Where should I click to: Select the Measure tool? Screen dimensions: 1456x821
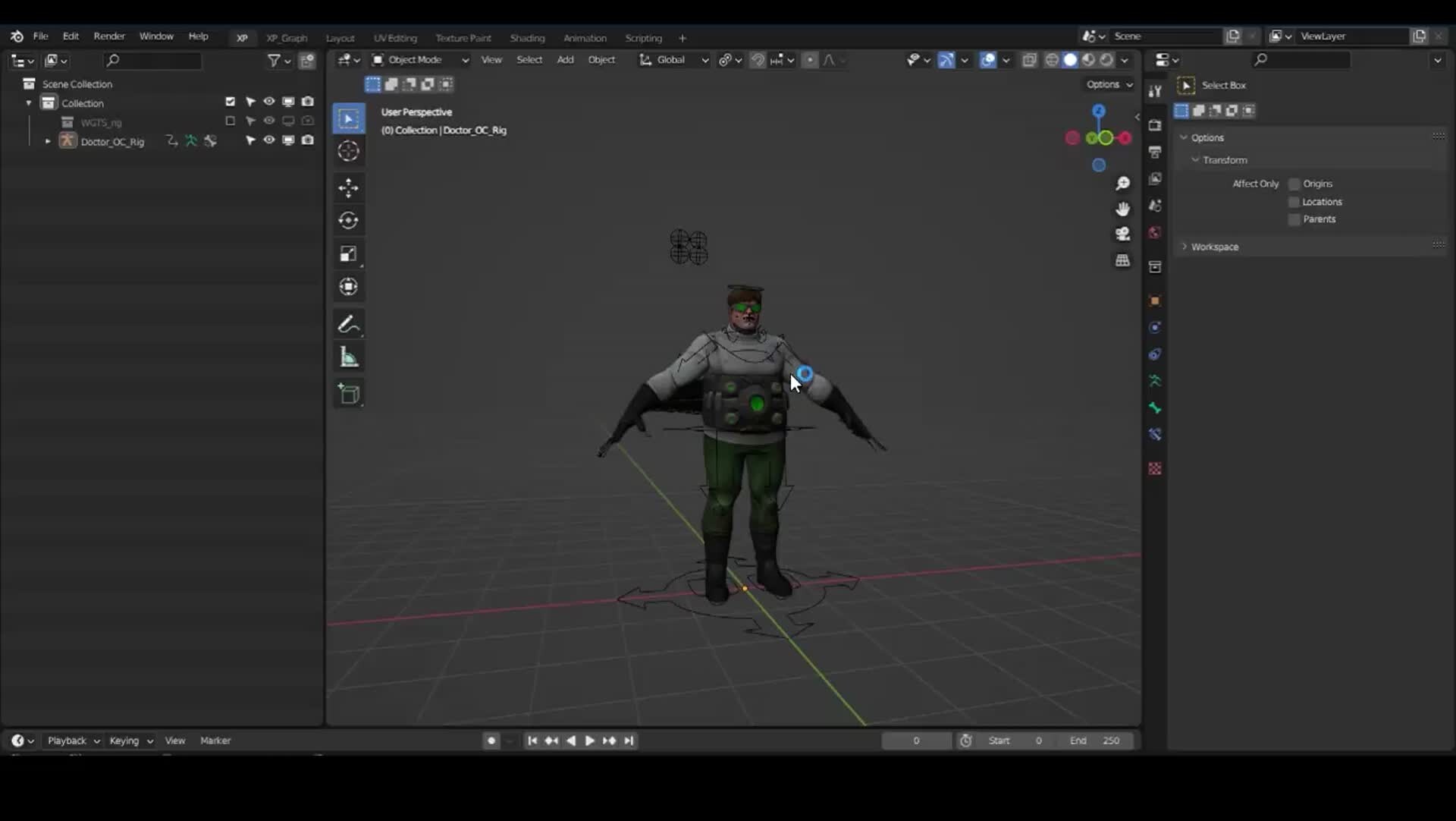[348, 357]
